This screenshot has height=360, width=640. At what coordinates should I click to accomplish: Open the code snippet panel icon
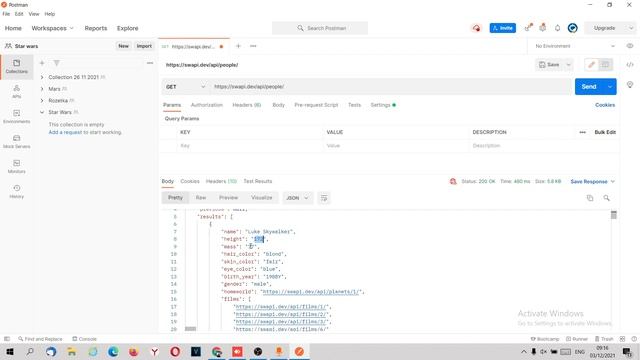point(630,64)
